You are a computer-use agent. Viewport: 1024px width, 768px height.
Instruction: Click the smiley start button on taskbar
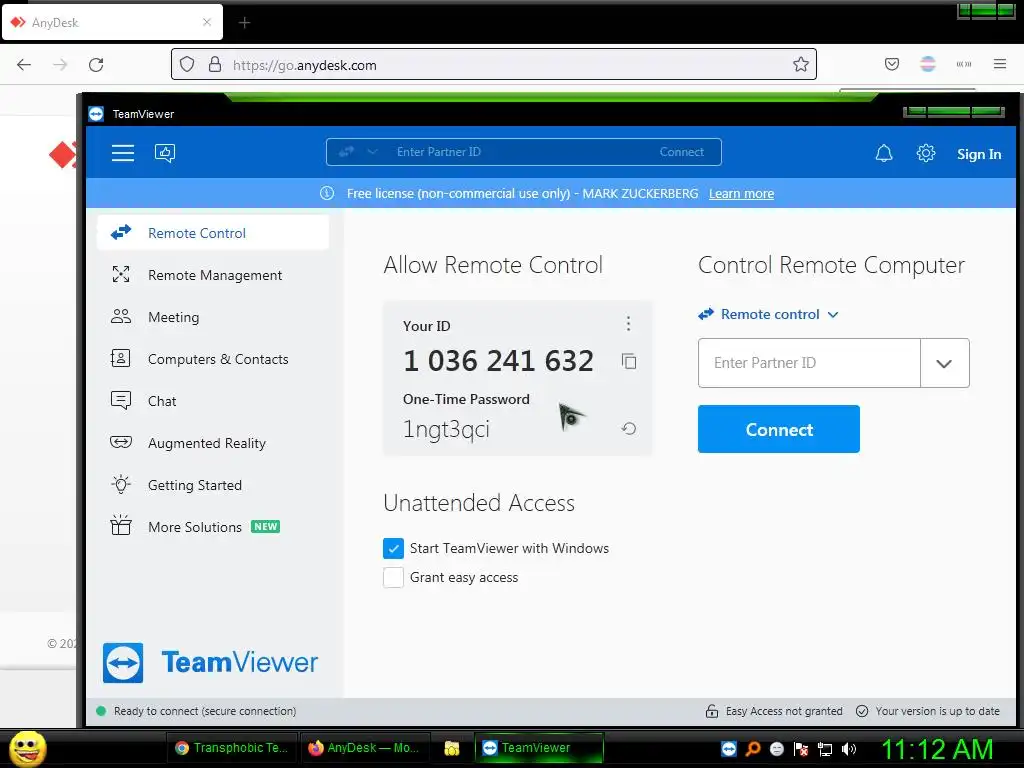27,748
